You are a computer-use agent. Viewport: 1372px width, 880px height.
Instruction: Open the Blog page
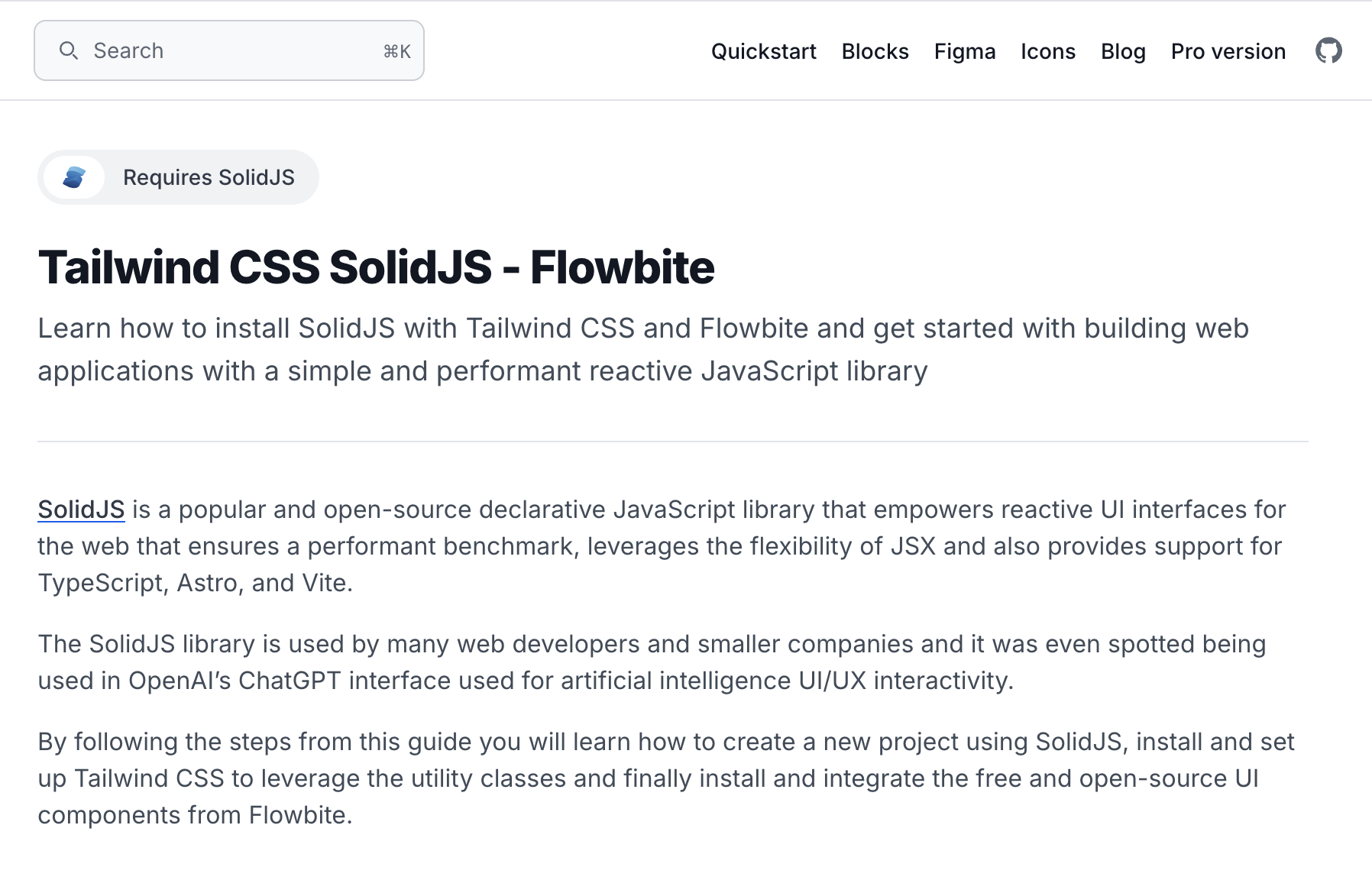1123,51
